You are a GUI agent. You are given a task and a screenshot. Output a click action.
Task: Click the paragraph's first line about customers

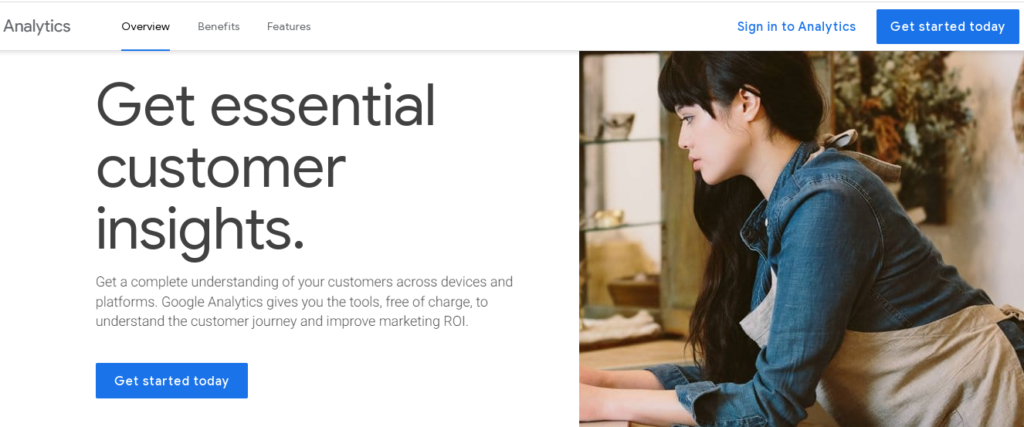[x=304, y=282]
